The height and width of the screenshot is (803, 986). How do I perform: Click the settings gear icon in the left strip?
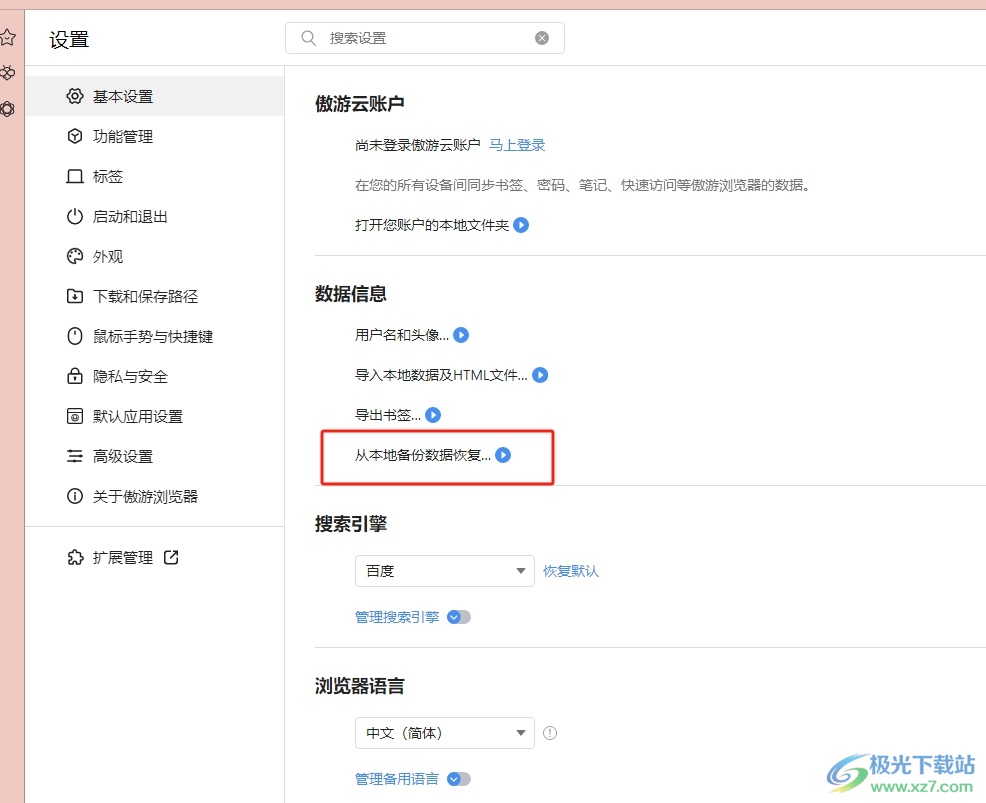point(8,109)
